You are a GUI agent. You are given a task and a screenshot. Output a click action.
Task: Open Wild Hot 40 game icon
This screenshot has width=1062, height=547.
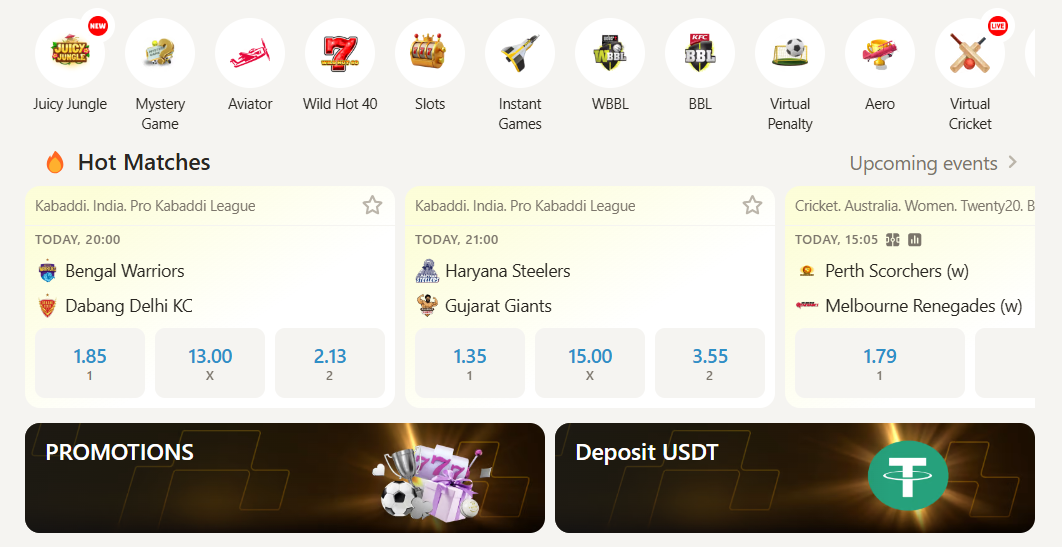[x=340, y=53]
